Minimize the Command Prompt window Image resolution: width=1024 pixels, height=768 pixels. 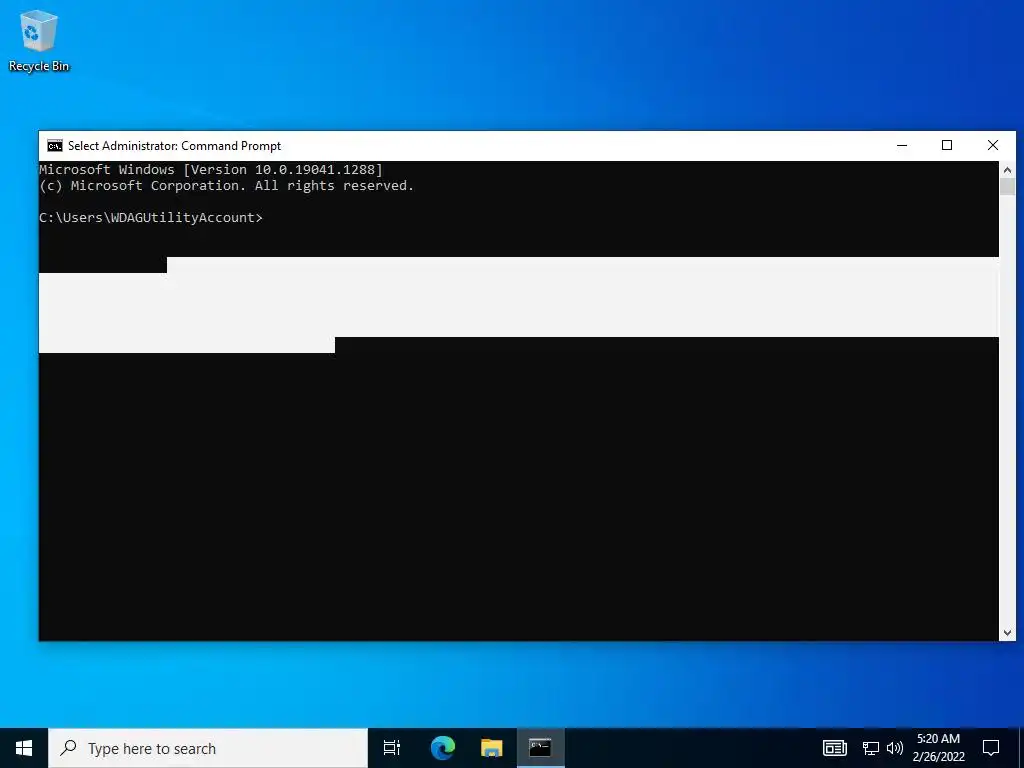(902, 146)
